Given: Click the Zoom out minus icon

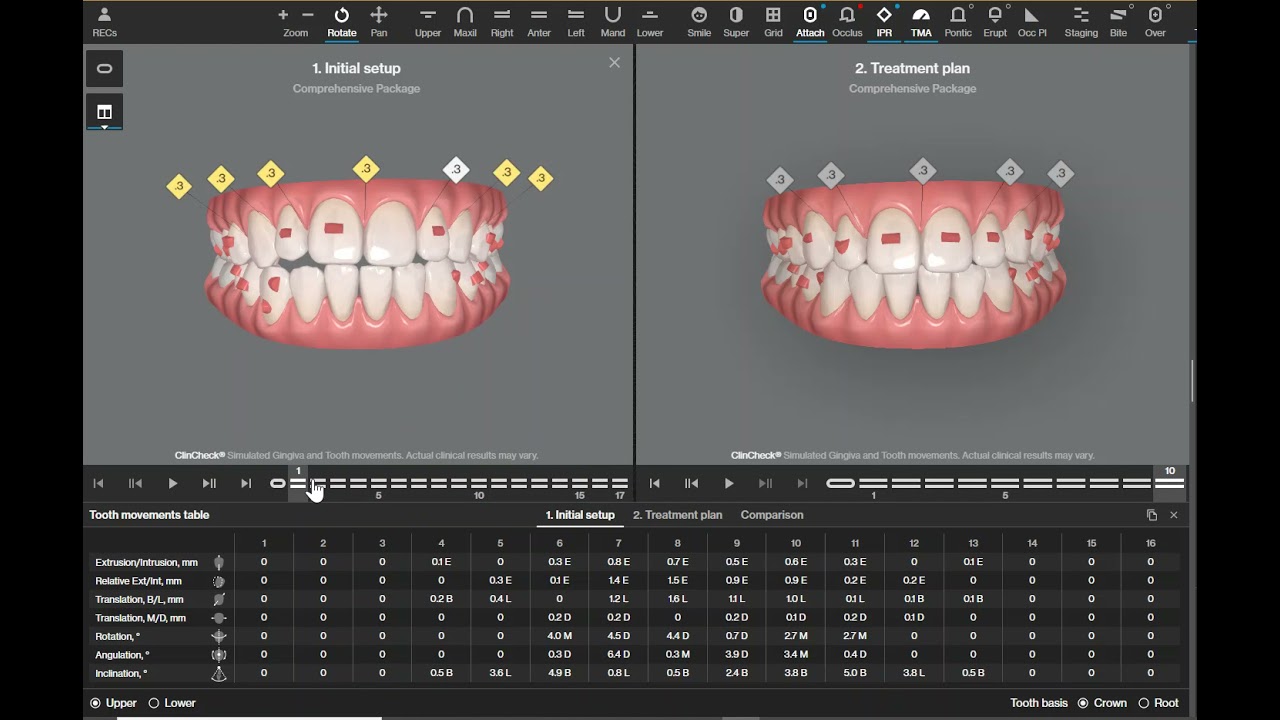Looking at the screenshot, I should pos(308,15).
